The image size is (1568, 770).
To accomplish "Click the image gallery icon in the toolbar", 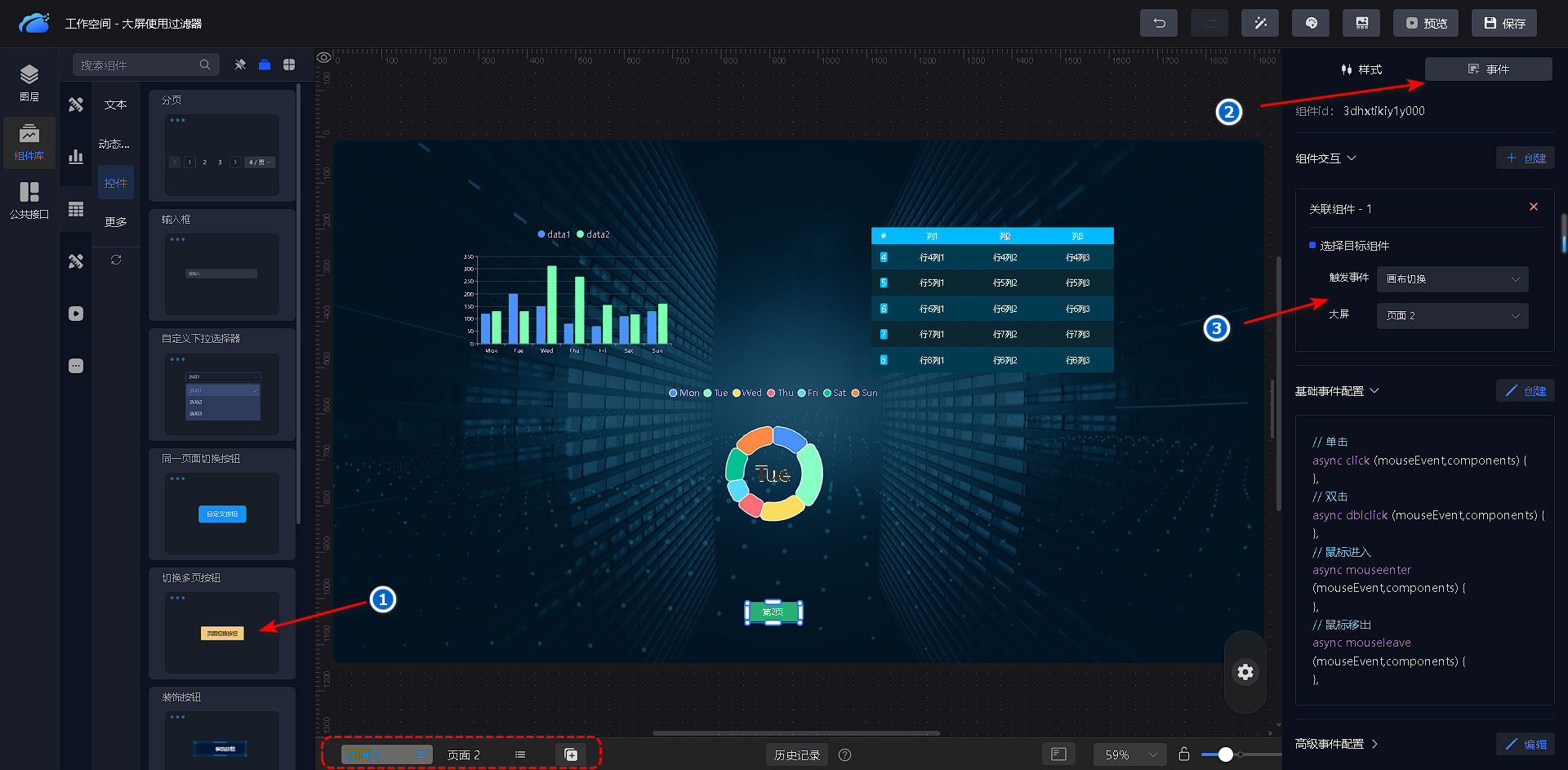I will (1361, 23).
